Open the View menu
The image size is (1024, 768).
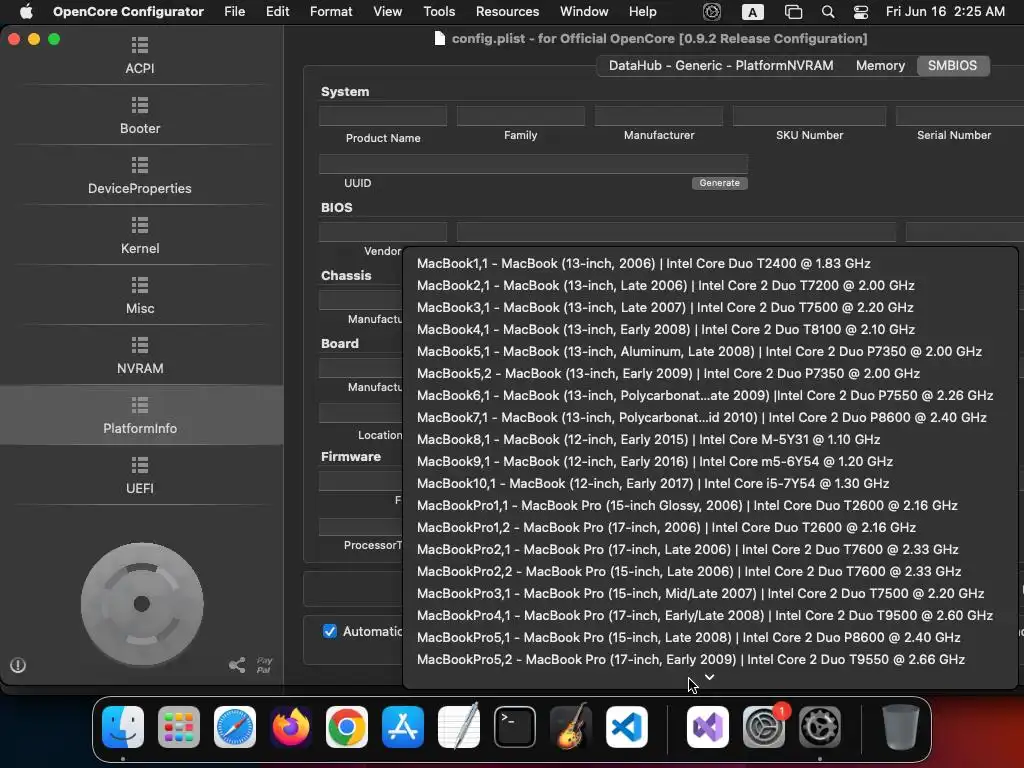tap(387, 12)
